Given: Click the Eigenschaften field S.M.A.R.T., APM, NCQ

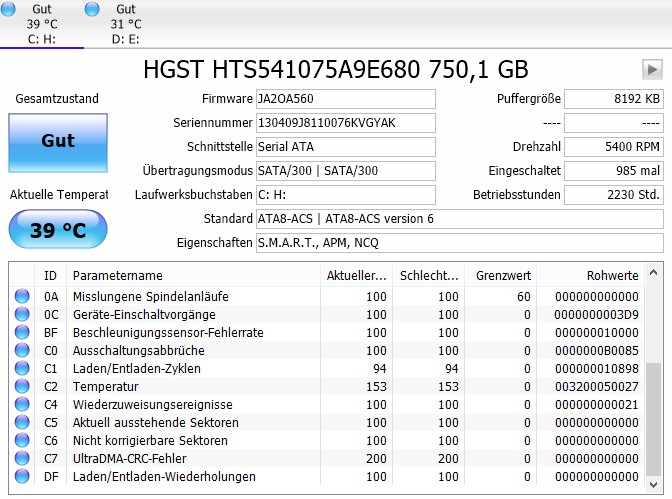Looking at the screenshot, I should [x=459, y=243].
